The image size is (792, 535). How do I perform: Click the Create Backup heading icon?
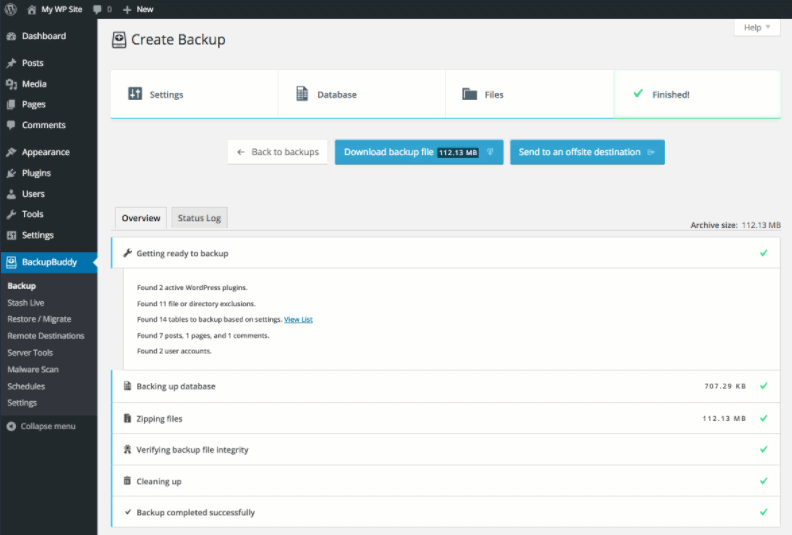click(119, 40)
